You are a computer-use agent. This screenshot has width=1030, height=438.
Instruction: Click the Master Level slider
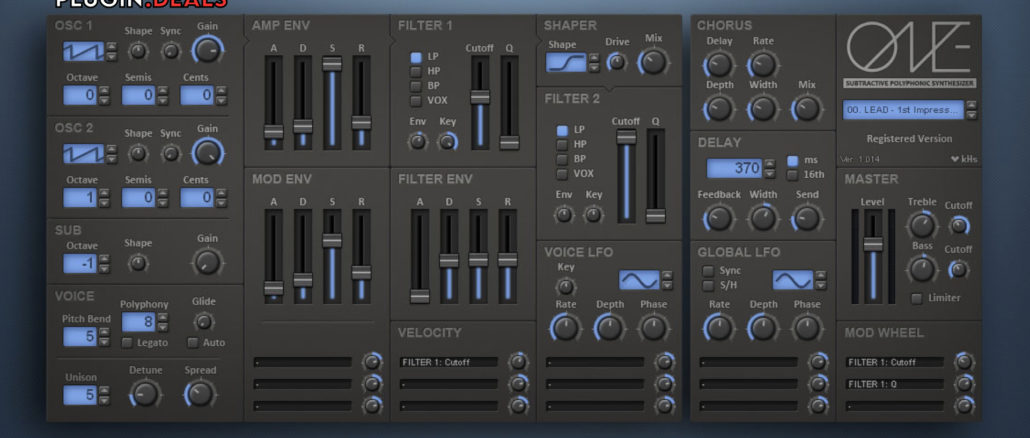(873, 256)
